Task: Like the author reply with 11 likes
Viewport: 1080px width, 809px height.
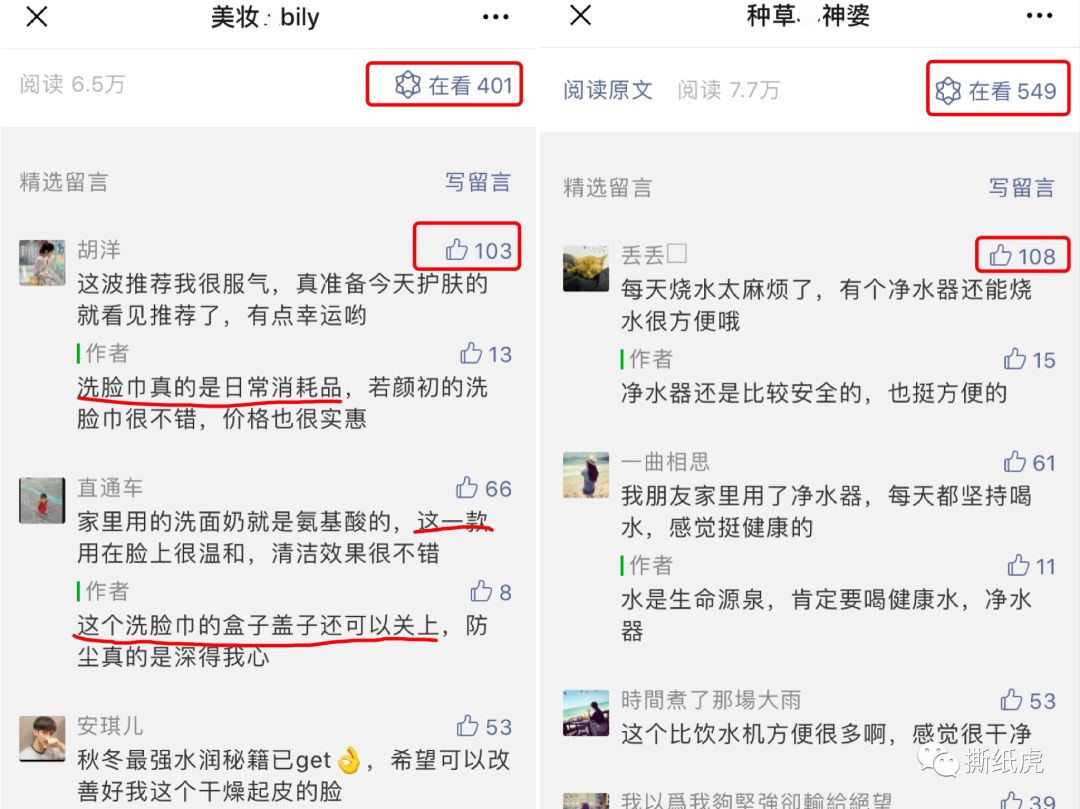Action: tap(1031, 566)
